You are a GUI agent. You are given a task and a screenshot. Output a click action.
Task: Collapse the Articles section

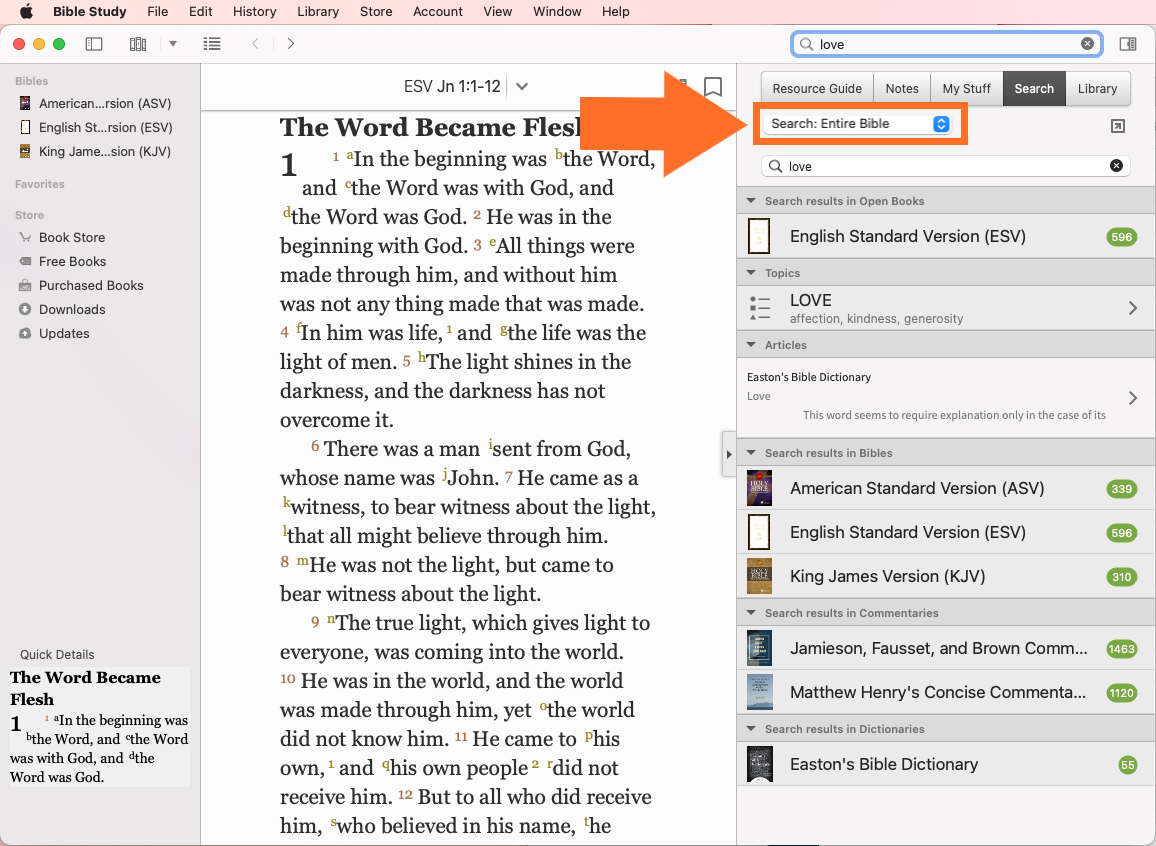(x=751, y=344)
